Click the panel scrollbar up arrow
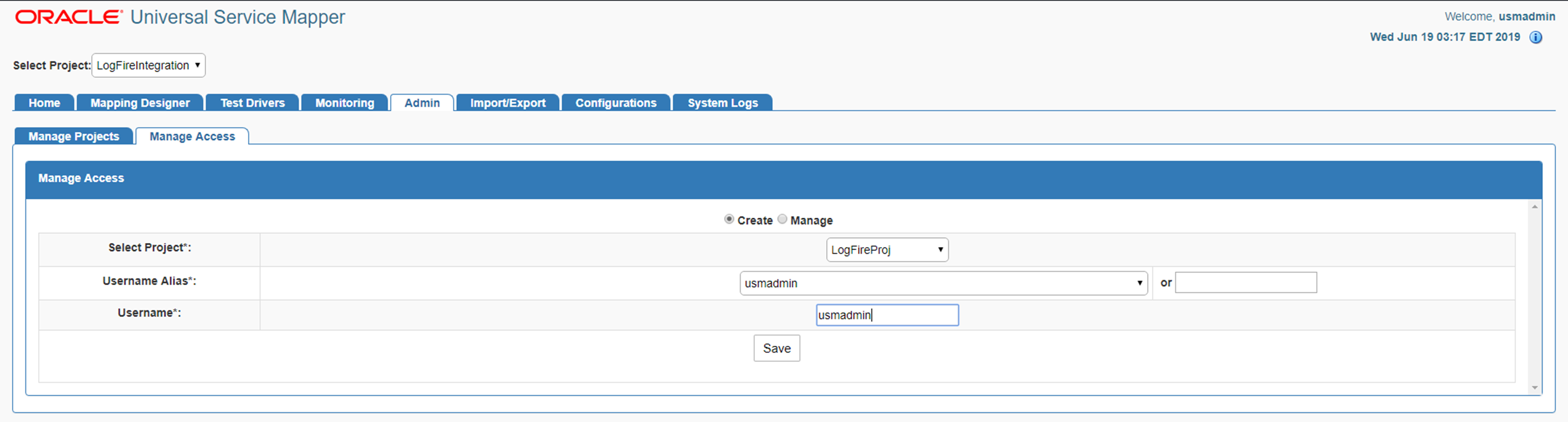Image resolution: width=1568 pixels, height=422 pixels. click(1535, 207)
